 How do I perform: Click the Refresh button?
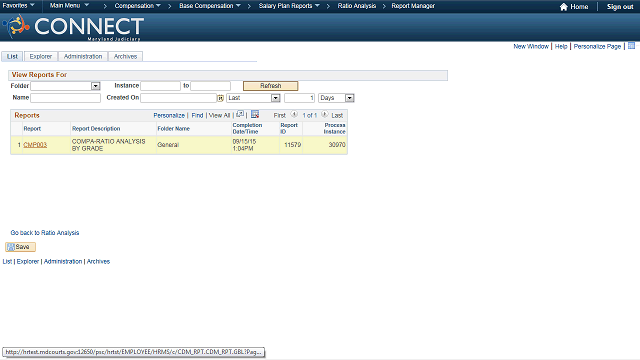click(271, 86)
